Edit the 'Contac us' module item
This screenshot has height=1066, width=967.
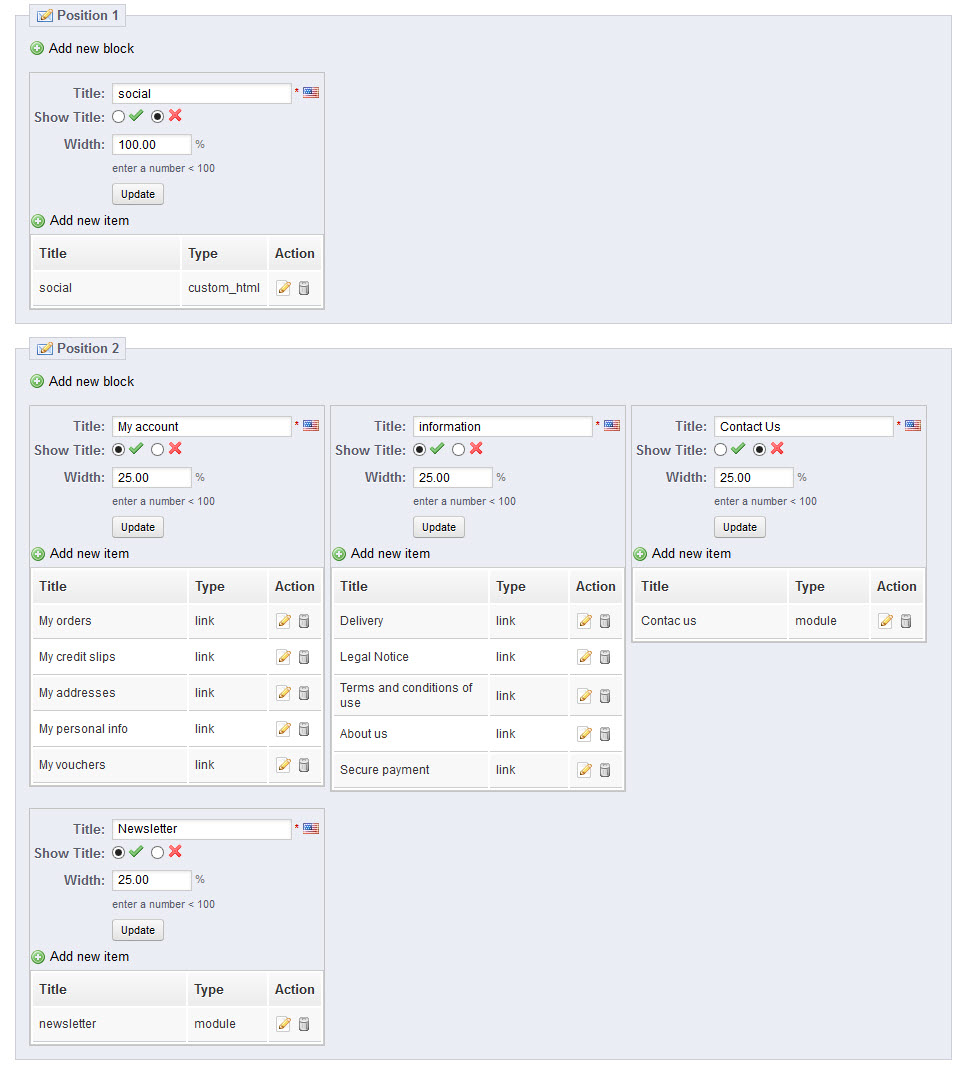pos(885,621)
